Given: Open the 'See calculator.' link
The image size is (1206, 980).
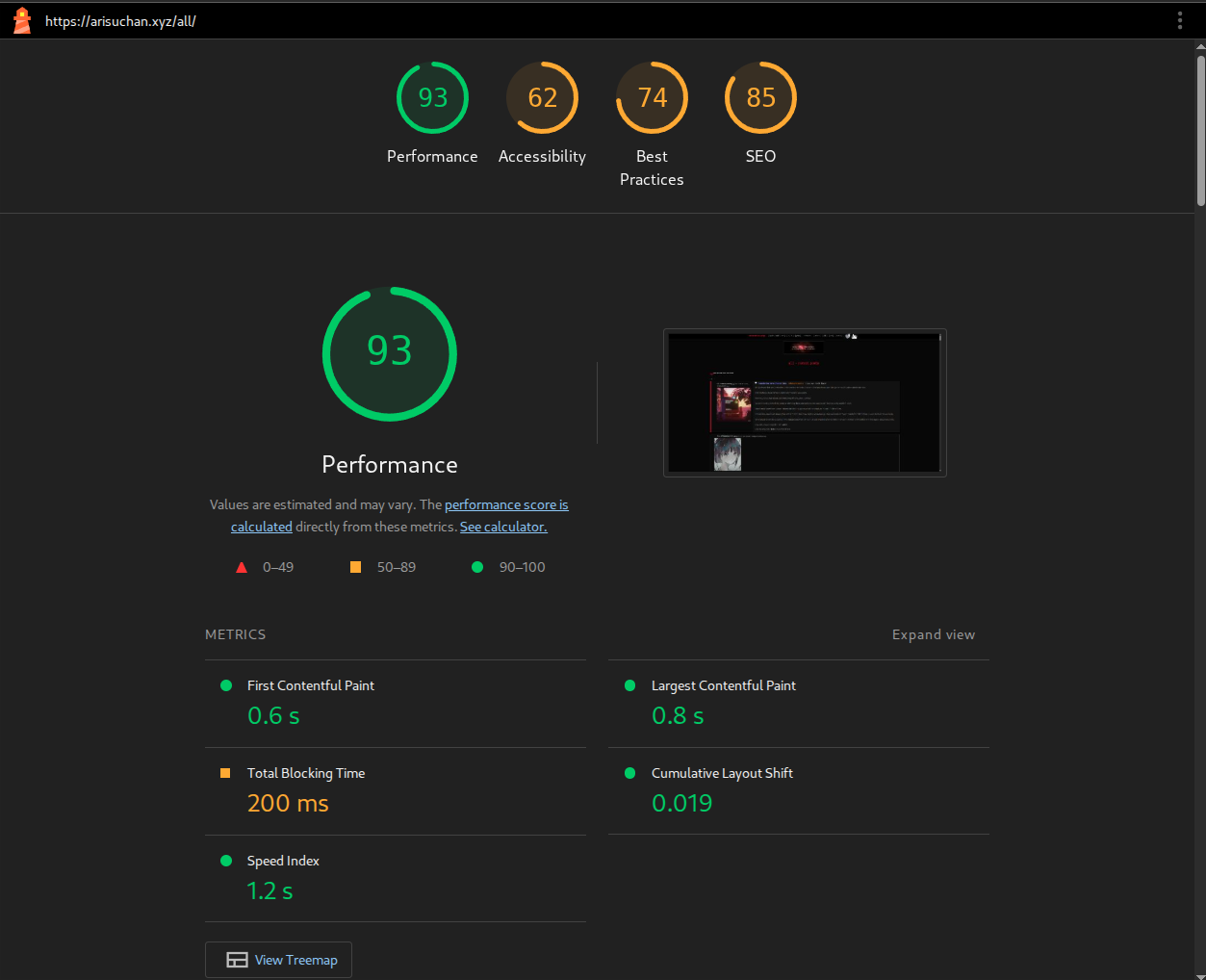Looking at the screenshot, I should pos(503,527).
